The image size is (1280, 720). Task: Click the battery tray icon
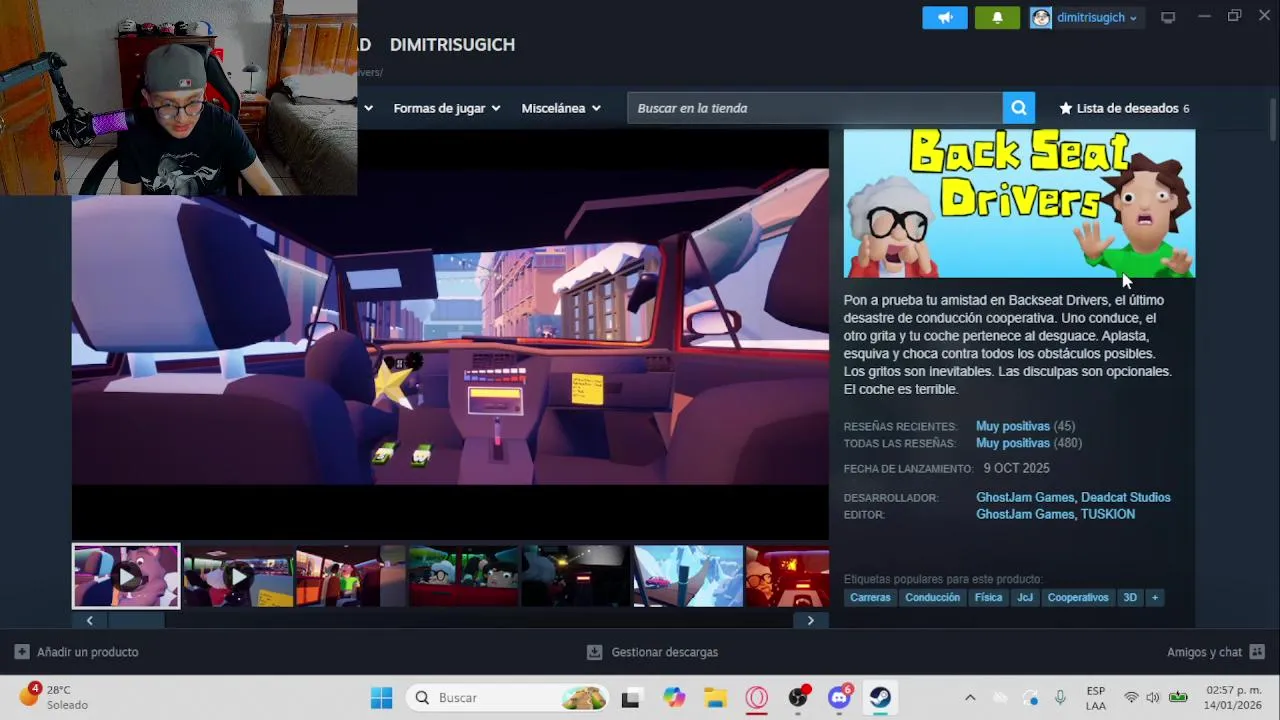1179,698
